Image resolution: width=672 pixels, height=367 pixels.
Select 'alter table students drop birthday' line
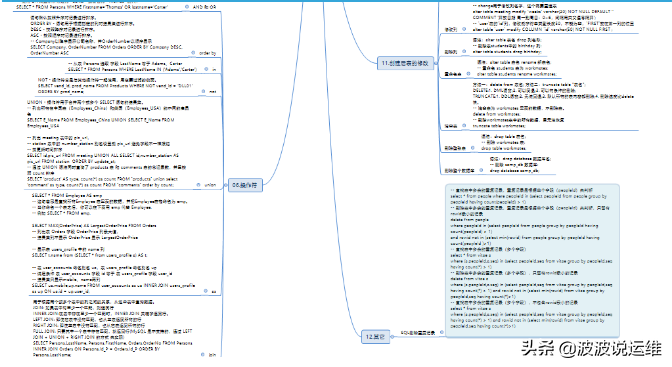pyautogui.click(x=507, y=52)
